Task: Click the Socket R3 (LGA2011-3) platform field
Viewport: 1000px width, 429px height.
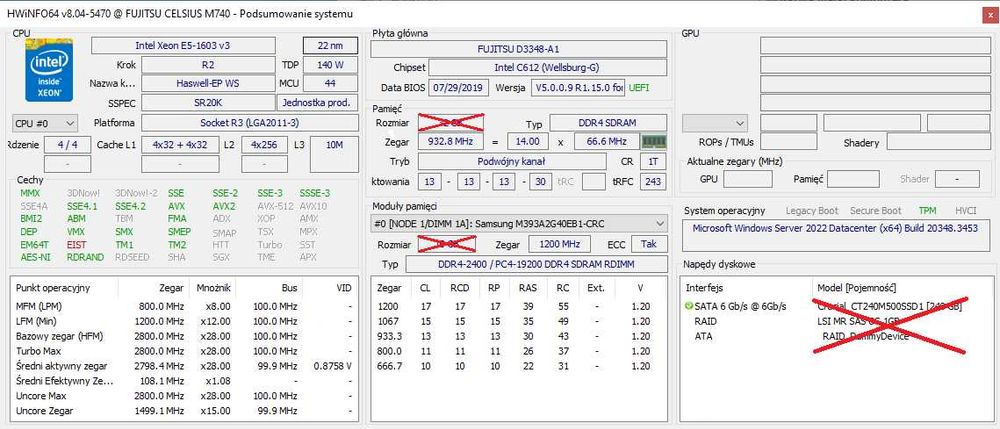Action: click(249, 123)
